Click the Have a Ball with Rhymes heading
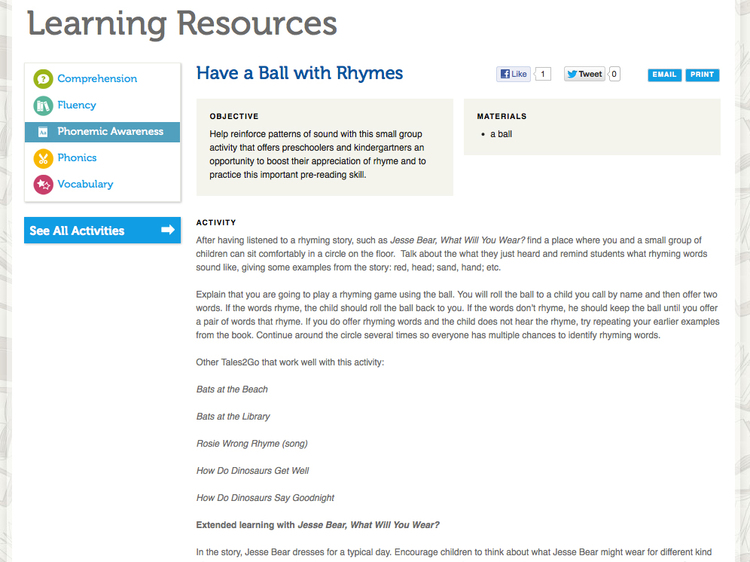 pyautogui.click(x=299, y=73)
